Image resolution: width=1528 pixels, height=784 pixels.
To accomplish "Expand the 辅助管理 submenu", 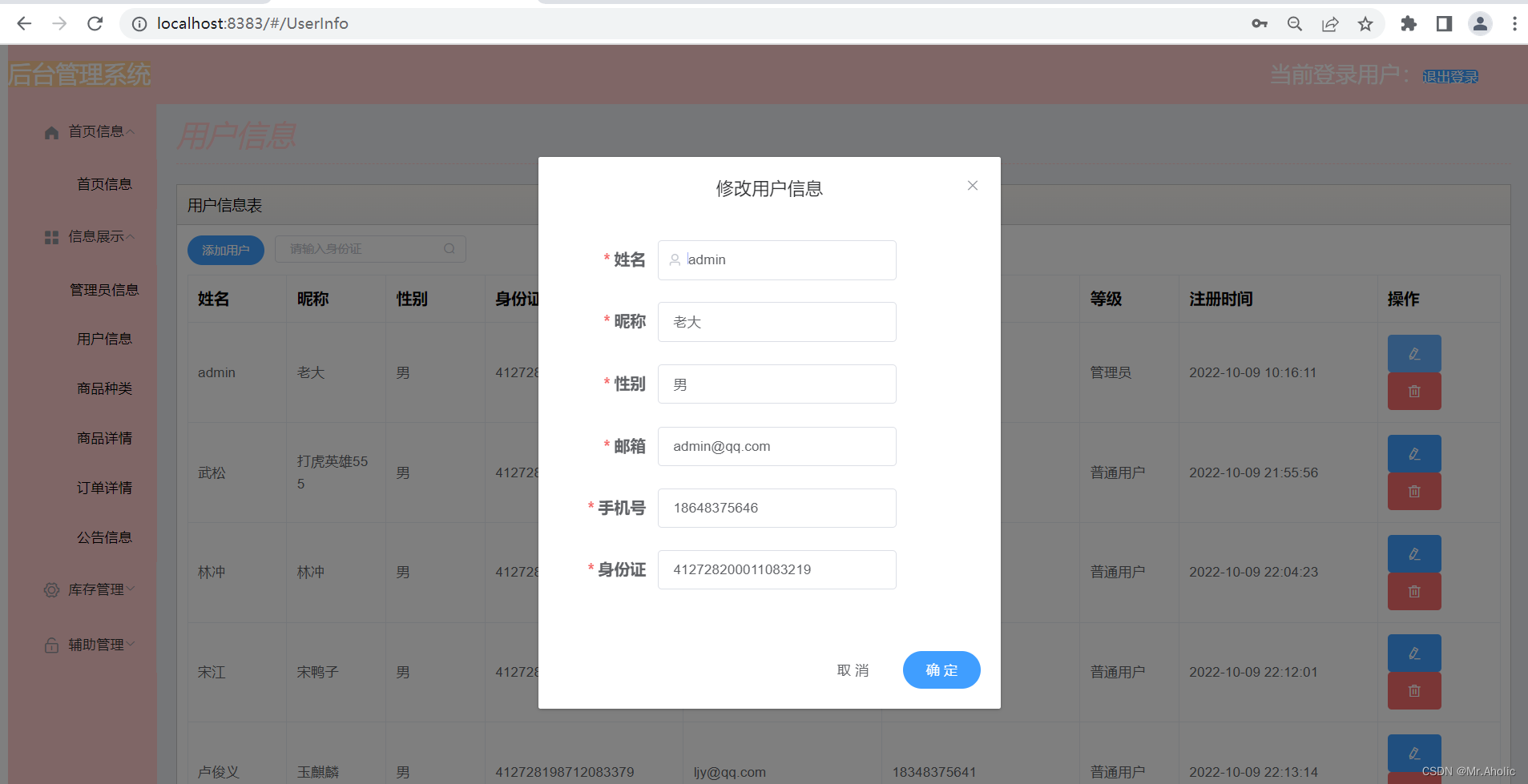I will (96, 644).
